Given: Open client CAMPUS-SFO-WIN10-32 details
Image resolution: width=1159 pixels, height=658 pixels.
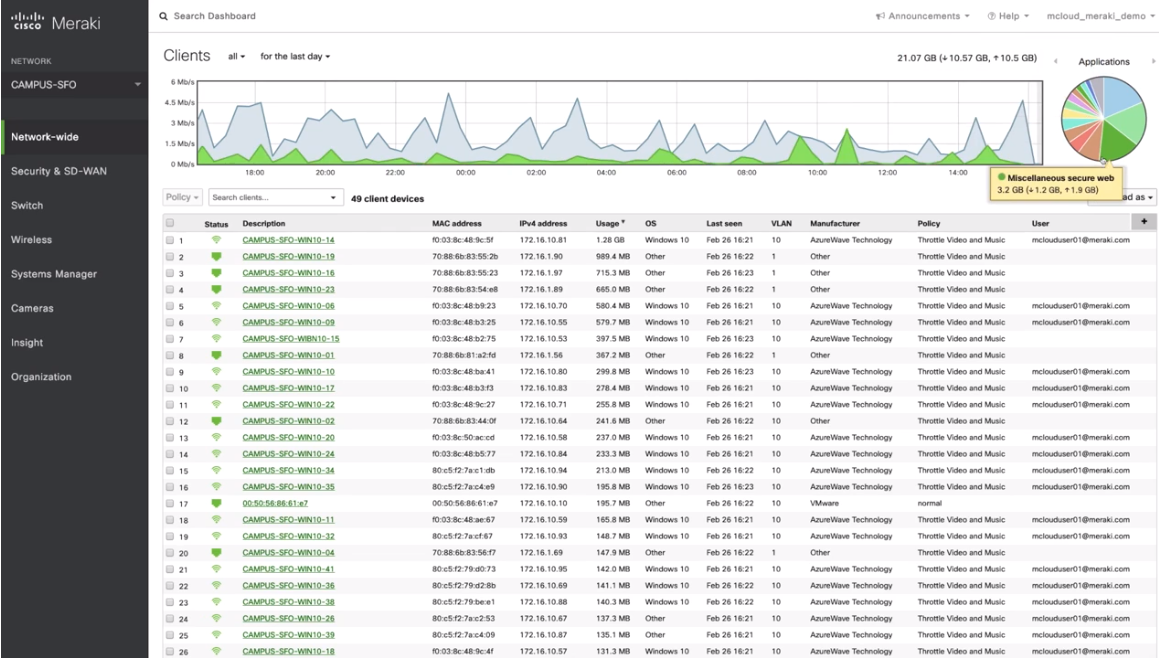Looking at the screenshot, I should (x=288, y=536).
